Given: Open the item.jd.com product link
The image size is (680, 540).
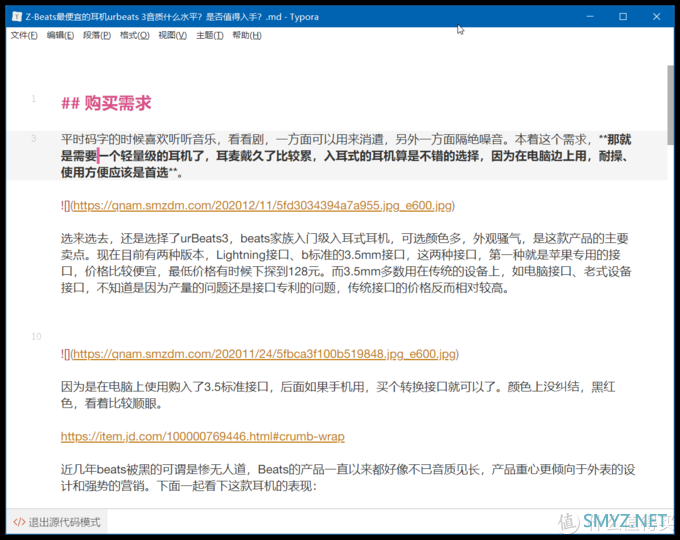Looking at the screenshot, I should tap(203, 436).
